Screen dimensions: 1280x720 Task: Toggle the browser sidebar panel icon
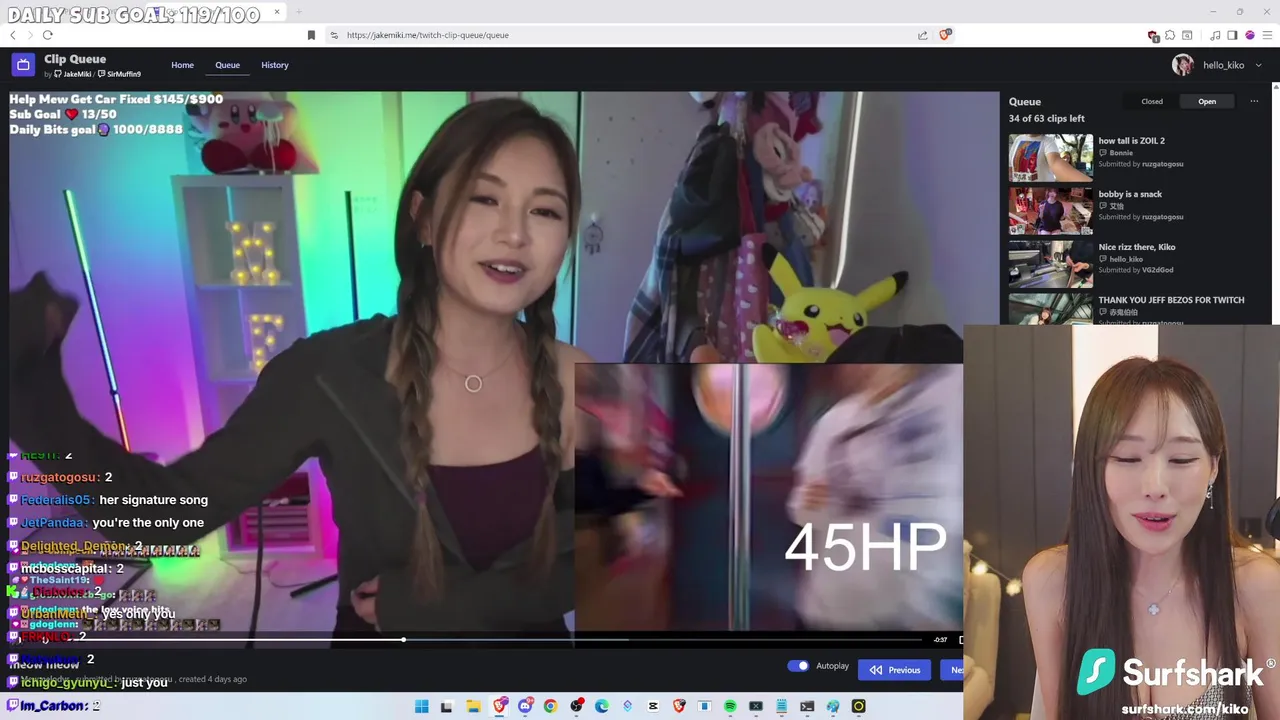(1232, 35)
